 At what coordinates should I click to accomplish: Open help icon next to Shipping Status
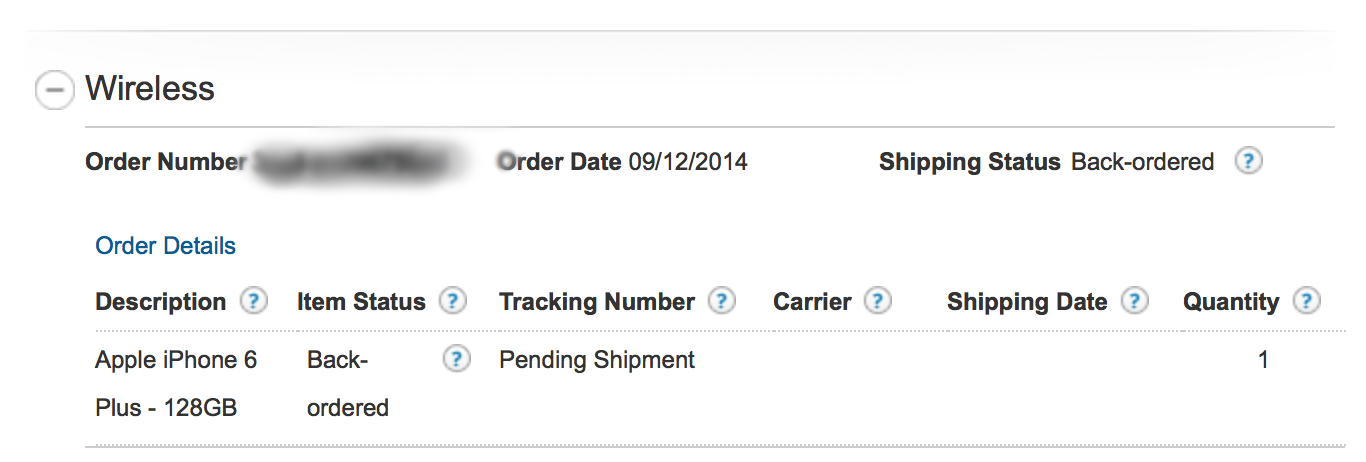coord(1247,162)
